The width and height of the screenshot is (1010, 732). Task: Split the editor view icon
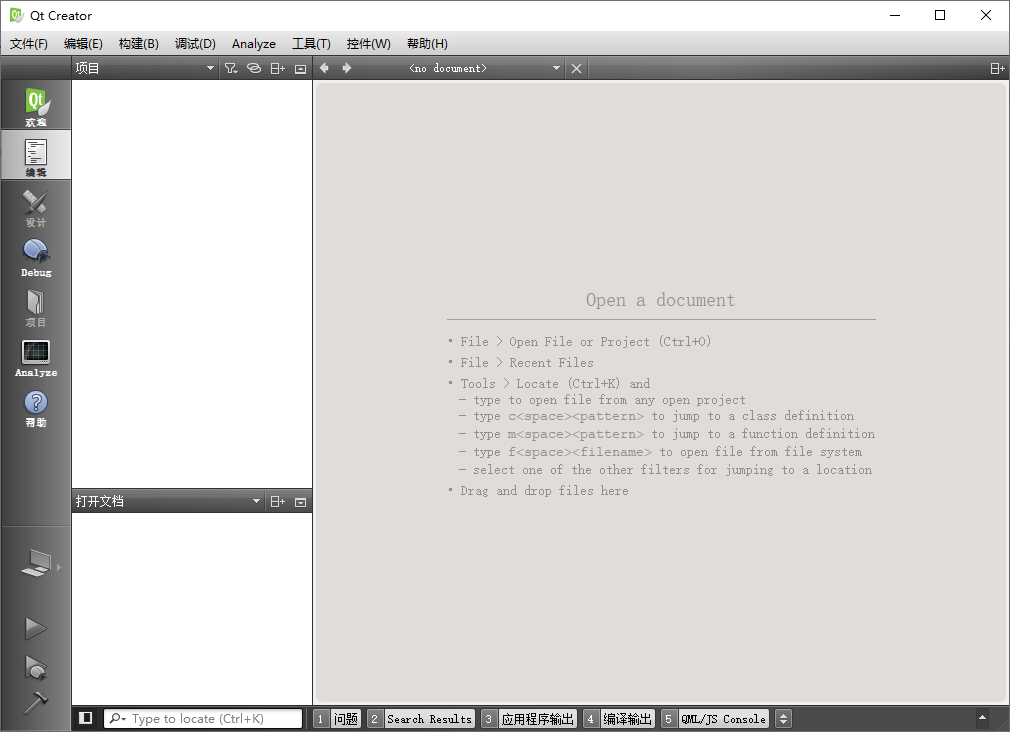click(997, 68)
